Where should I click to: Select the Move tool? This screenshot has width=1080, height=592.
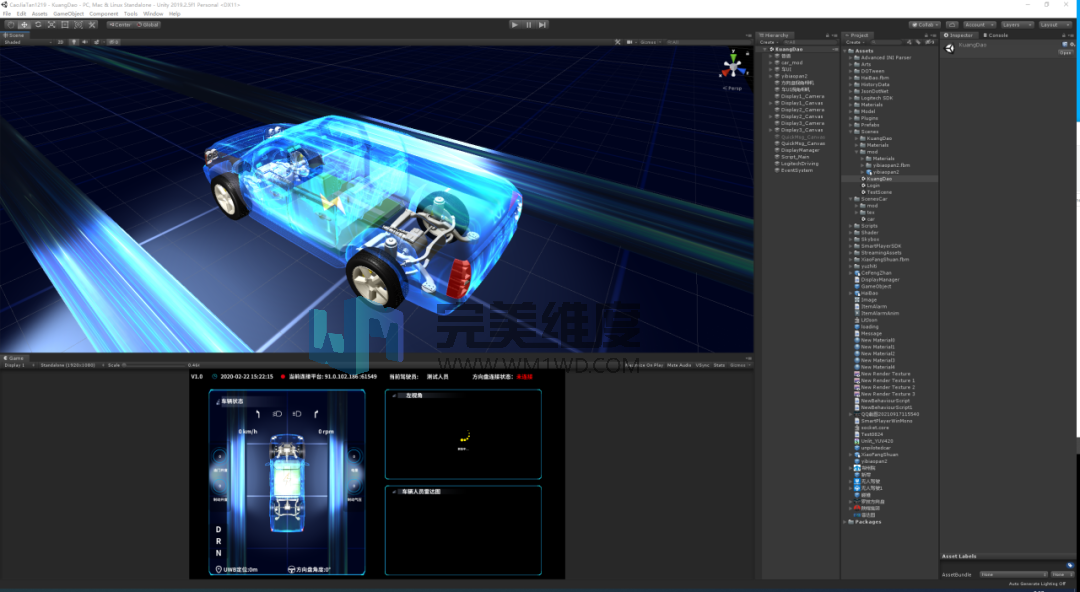click(x=24, y=25)
